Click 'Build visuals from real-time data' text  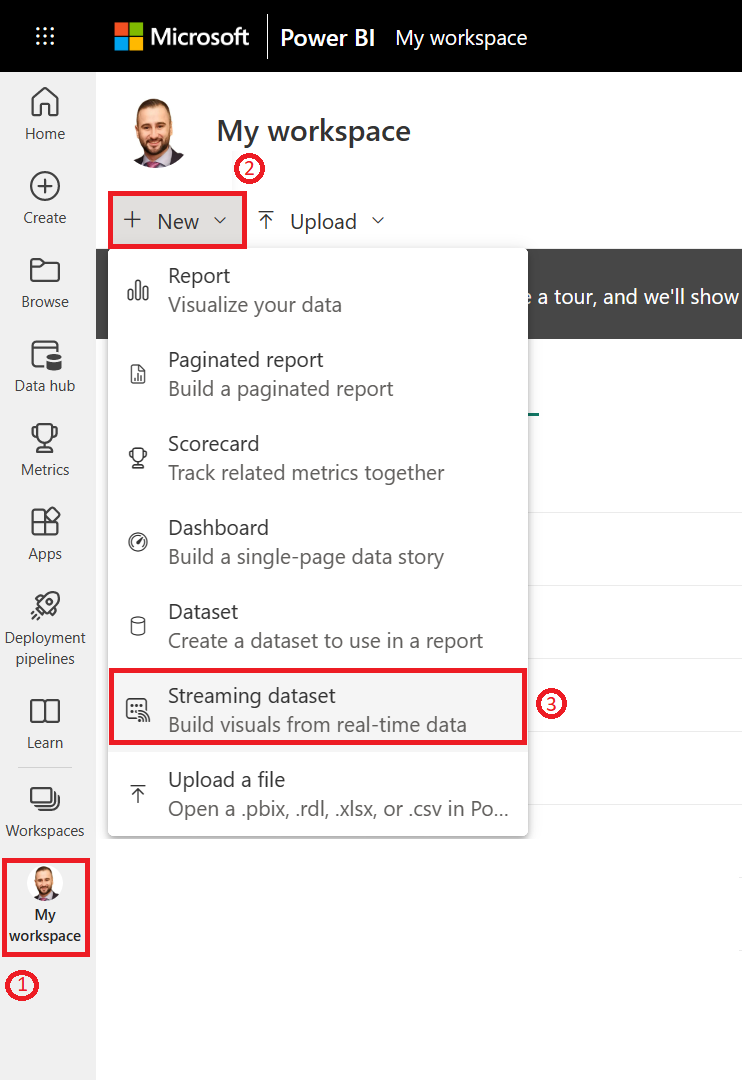[317, 725]
